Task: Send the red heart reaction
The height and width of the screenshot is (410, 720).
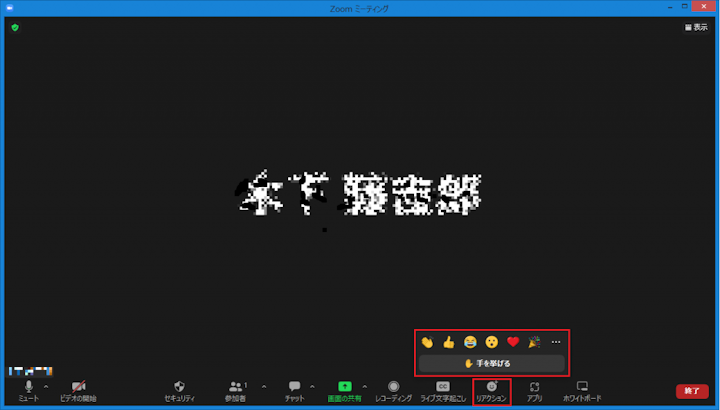Action: tap(513, 342)
